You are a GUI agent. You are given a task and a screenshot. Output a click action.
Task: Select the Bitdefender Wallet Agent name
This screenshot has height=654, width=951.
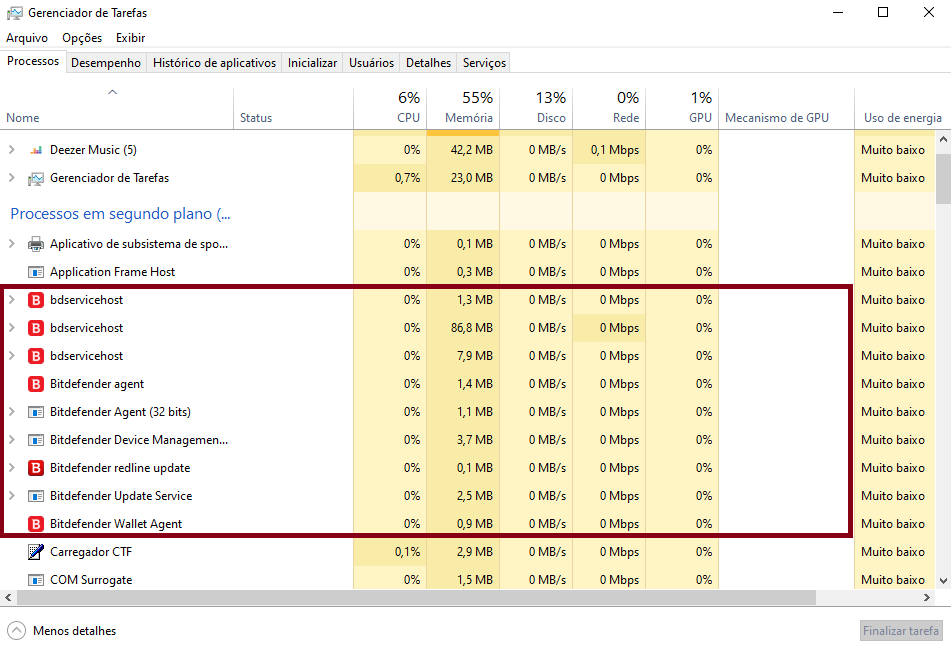point(116,524)
